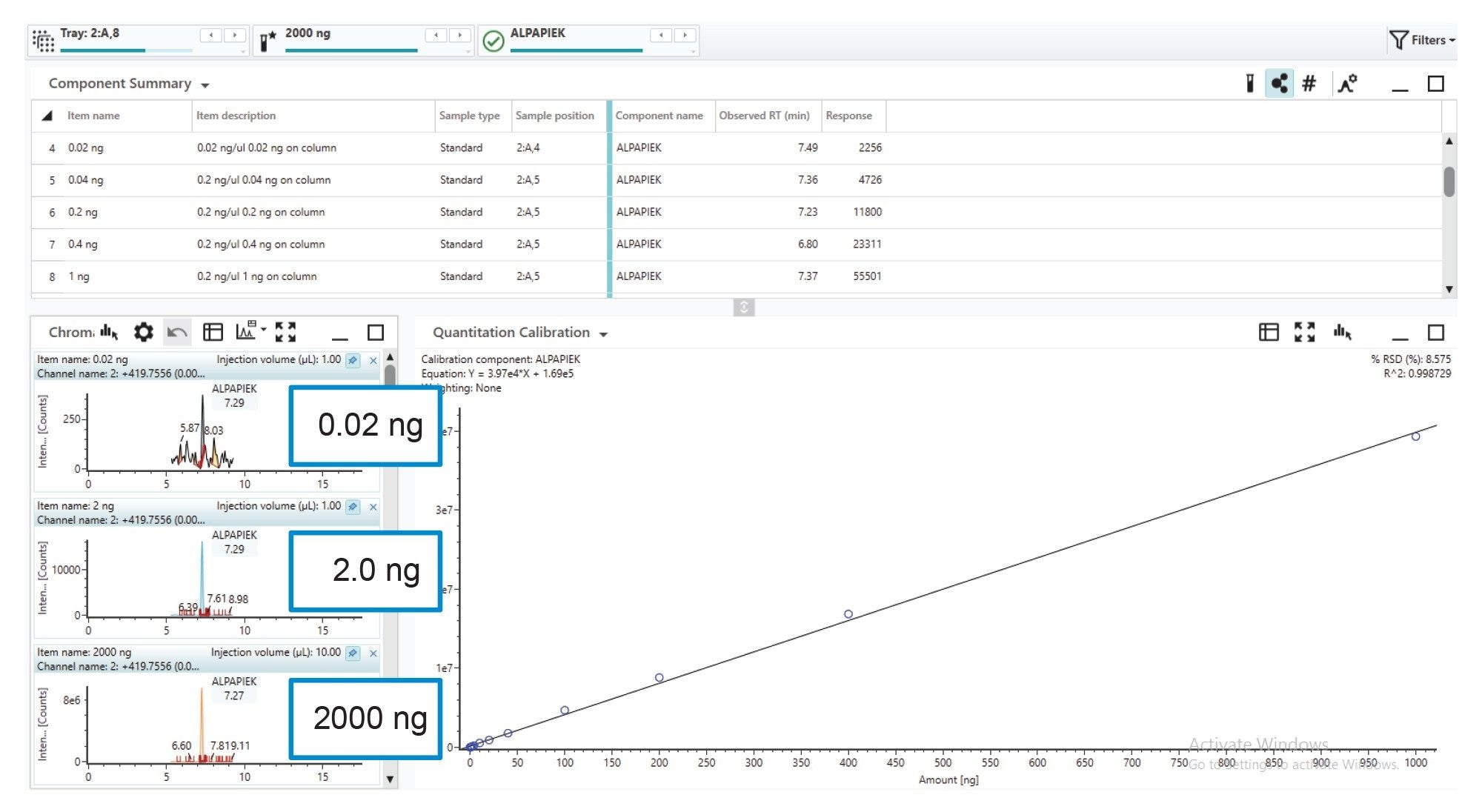Select the 0.02 ng item row

(737, 148)
